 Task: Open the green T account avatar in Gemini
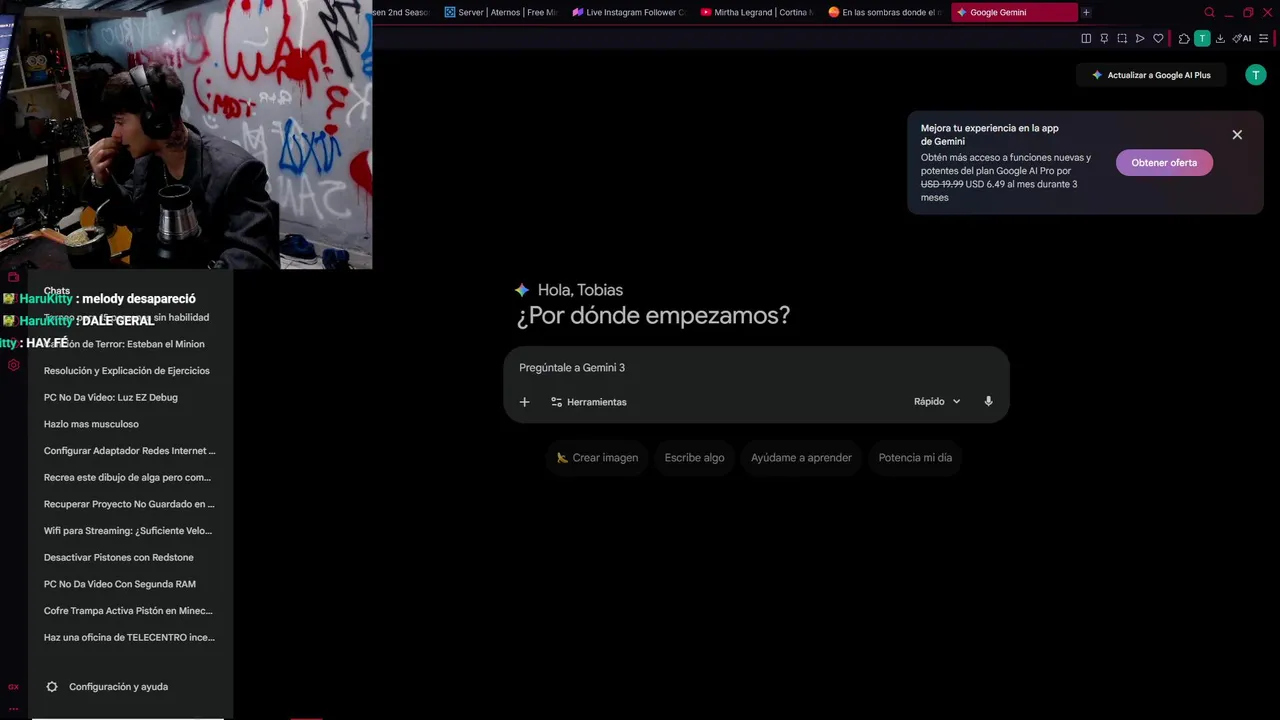point(1256,75)
